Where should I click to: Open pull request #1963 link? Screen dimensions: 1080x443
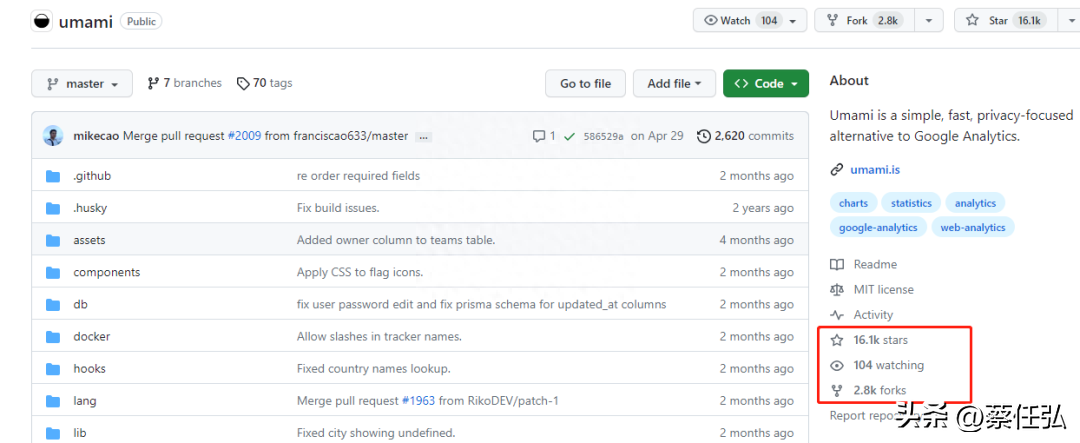(418, 401)
